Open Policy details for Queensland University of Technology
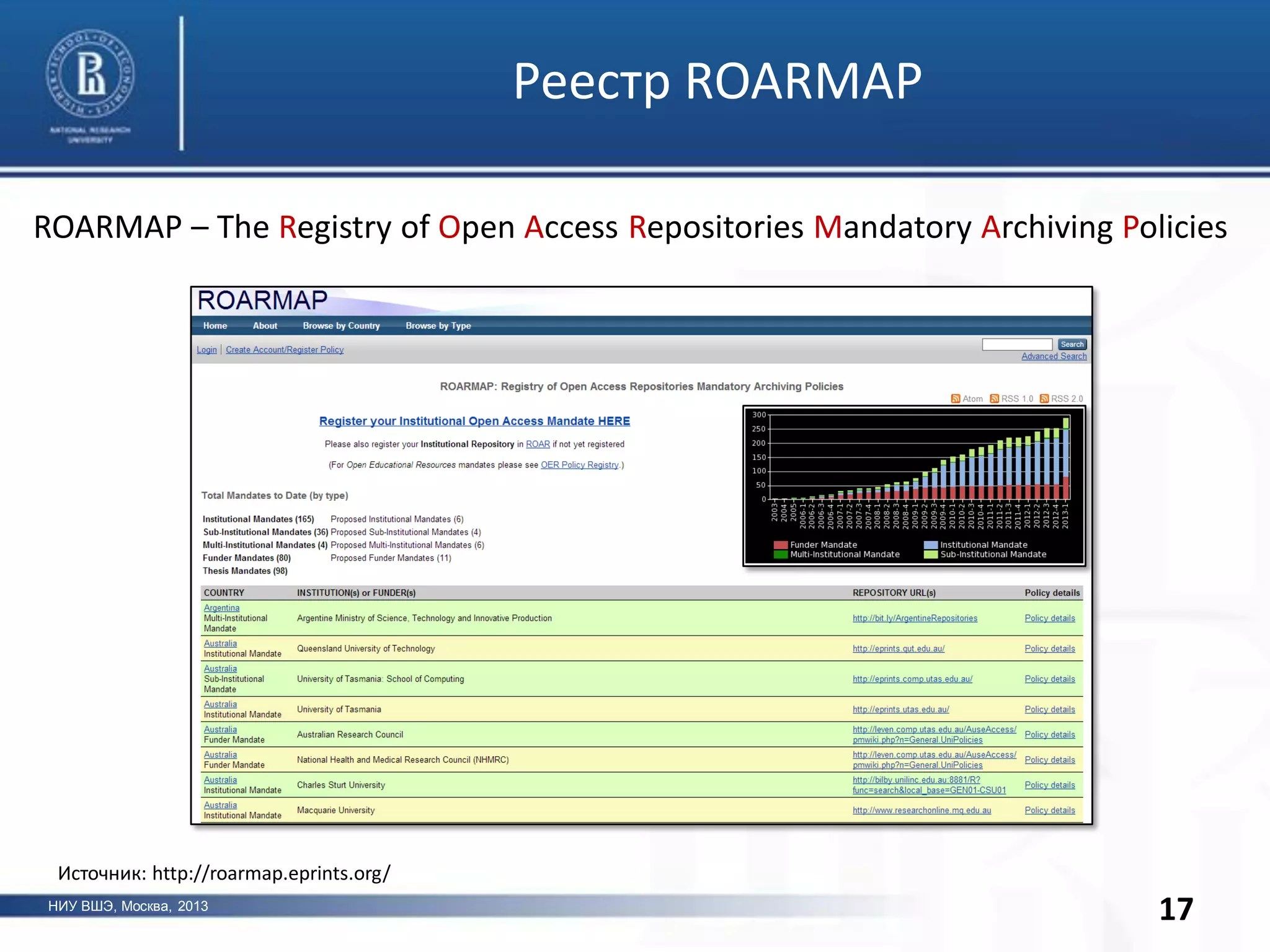This screenshot has width=1270, height=952. 1050,649
